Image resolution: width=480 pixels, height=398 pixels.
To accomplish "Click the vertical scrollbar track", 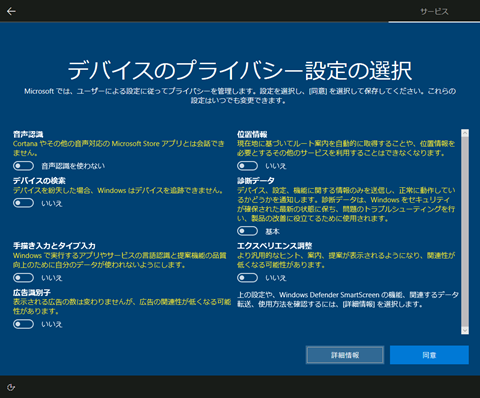I will 465,232.
